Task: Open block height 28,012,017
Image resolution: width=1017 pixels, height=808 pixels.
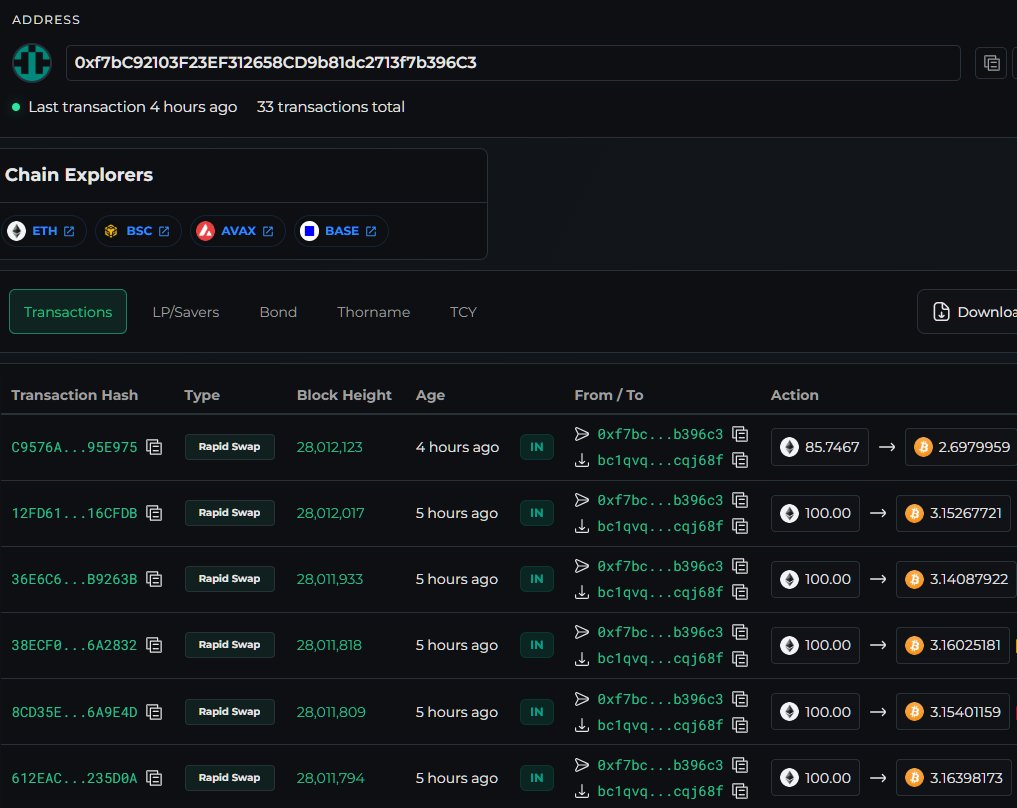Action: click(x=330, y=514)
